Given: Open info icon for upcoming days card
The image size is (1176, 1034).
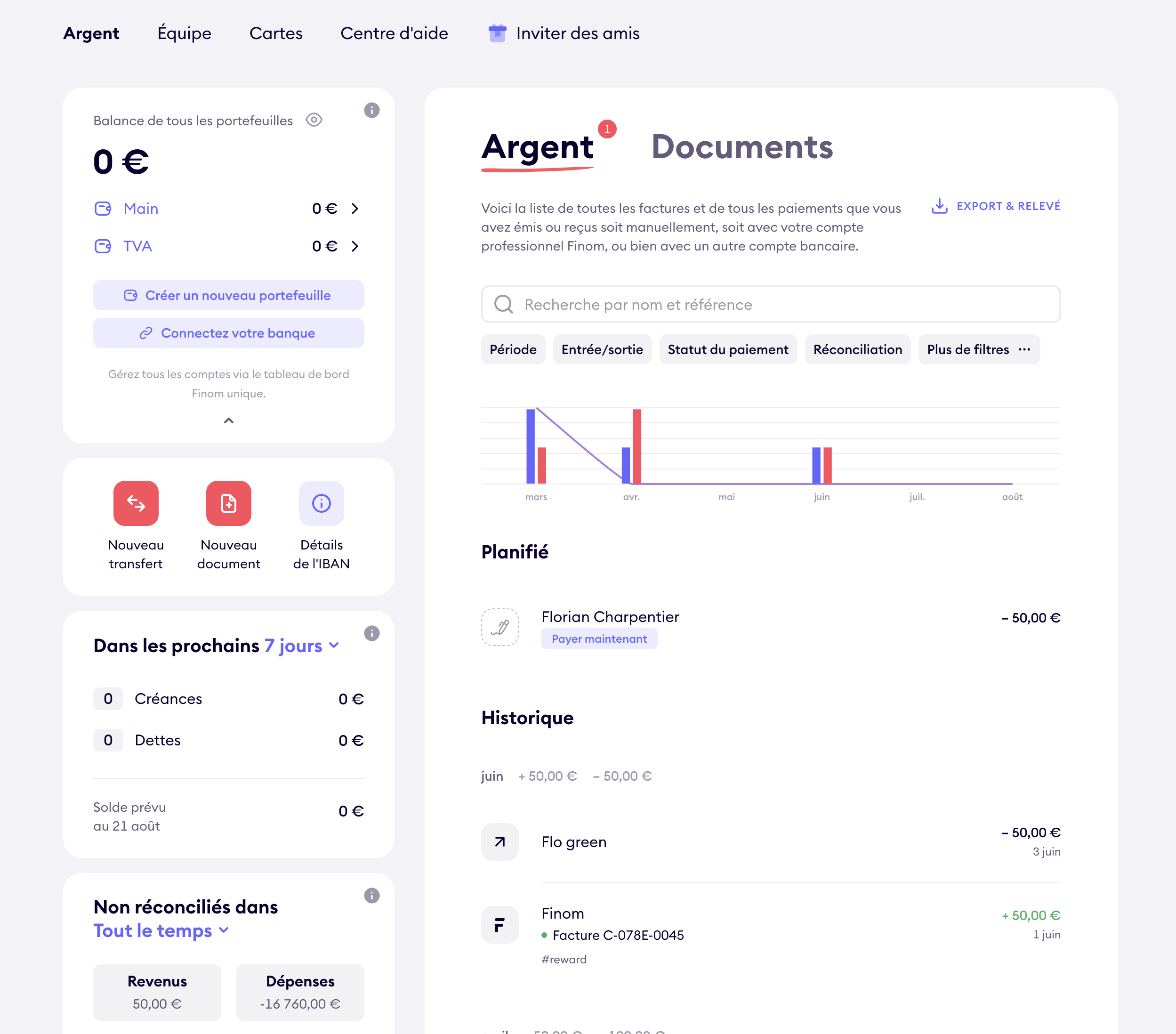Looking at the screenshot, I should click(371, 633).
